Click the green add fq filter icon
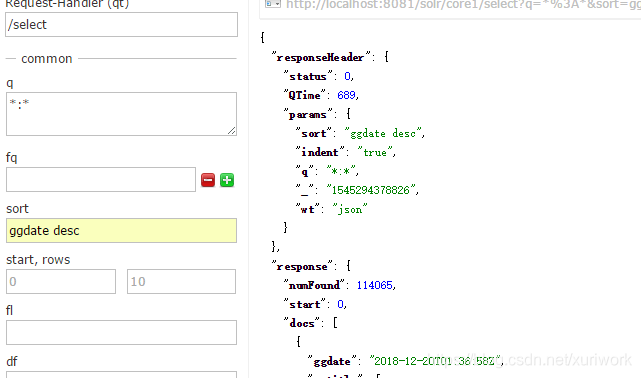The image size is (641, 378). coord(227,180)
